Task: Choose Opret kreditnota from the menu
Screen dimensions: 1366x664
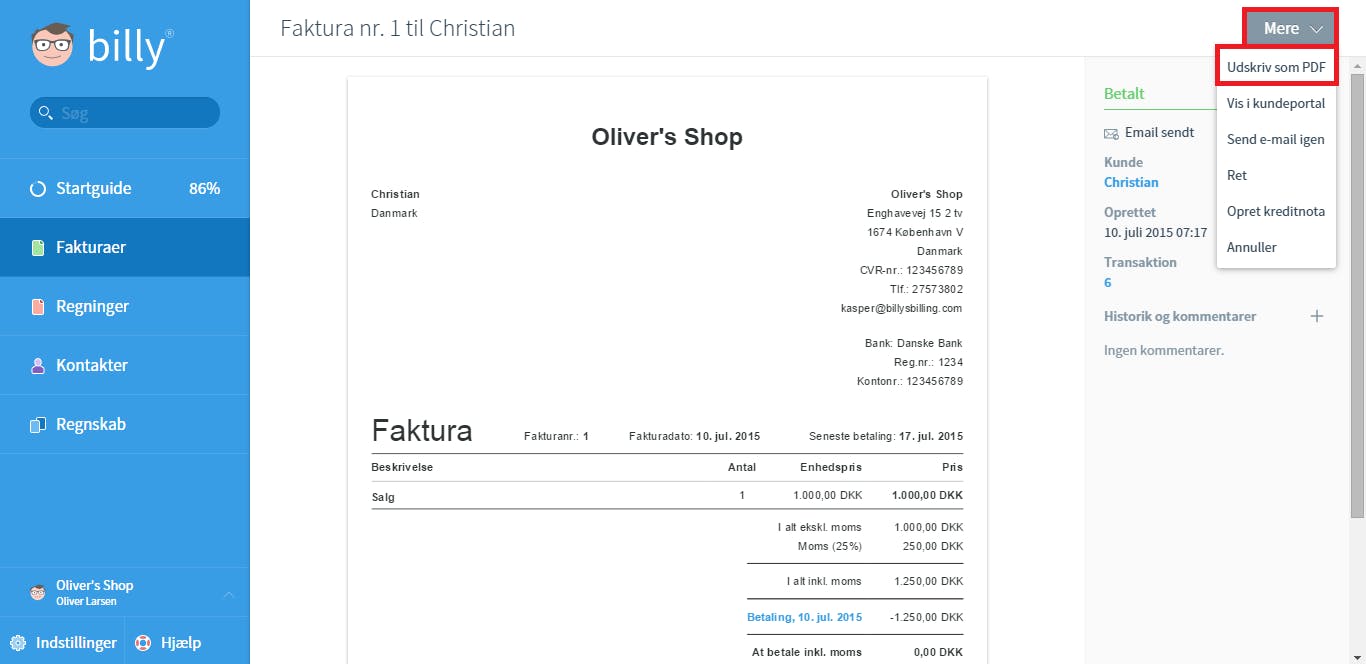Action: (x=1276, y=211)
